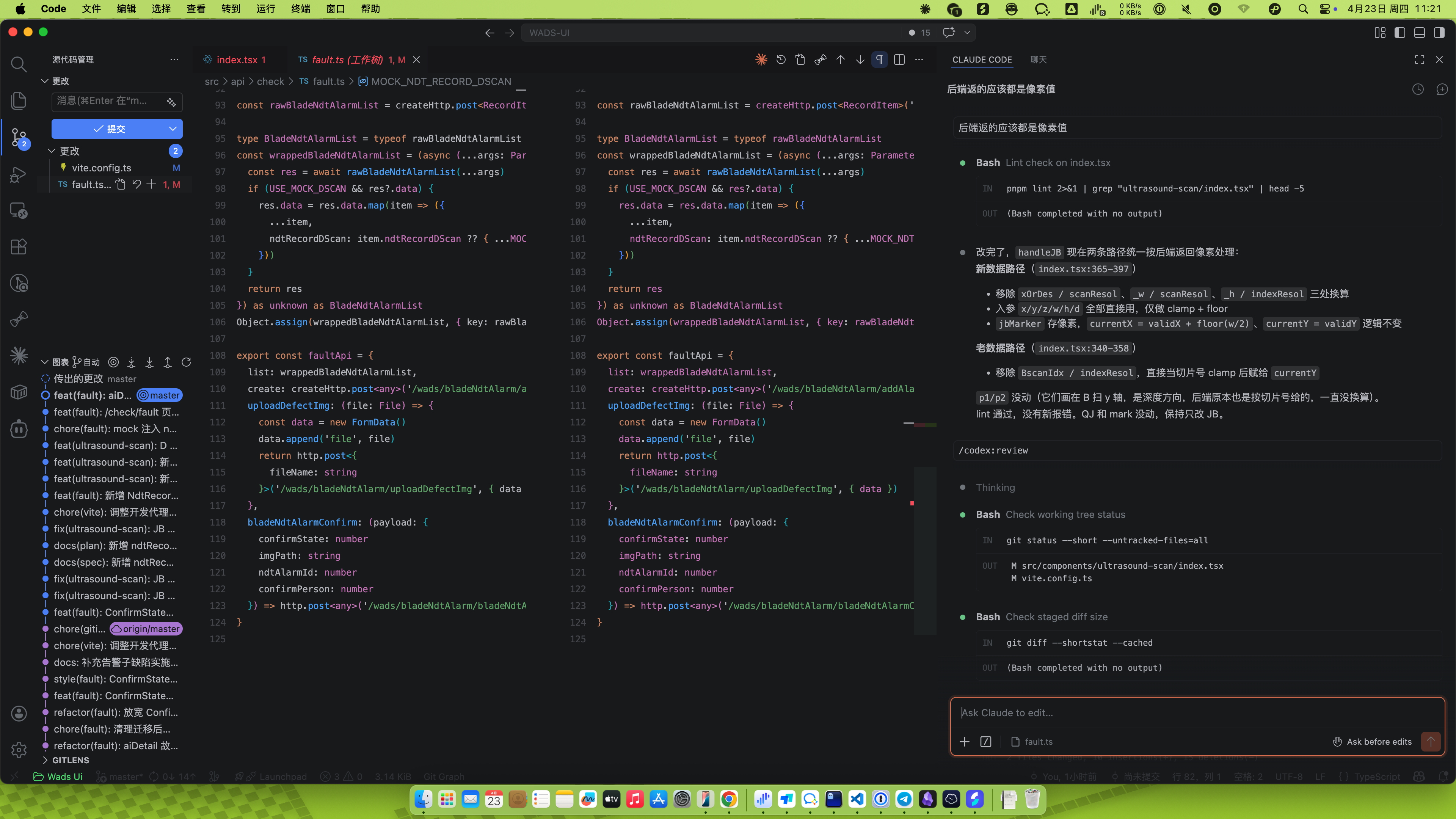Refresh the source control graph

click(186, 362)
